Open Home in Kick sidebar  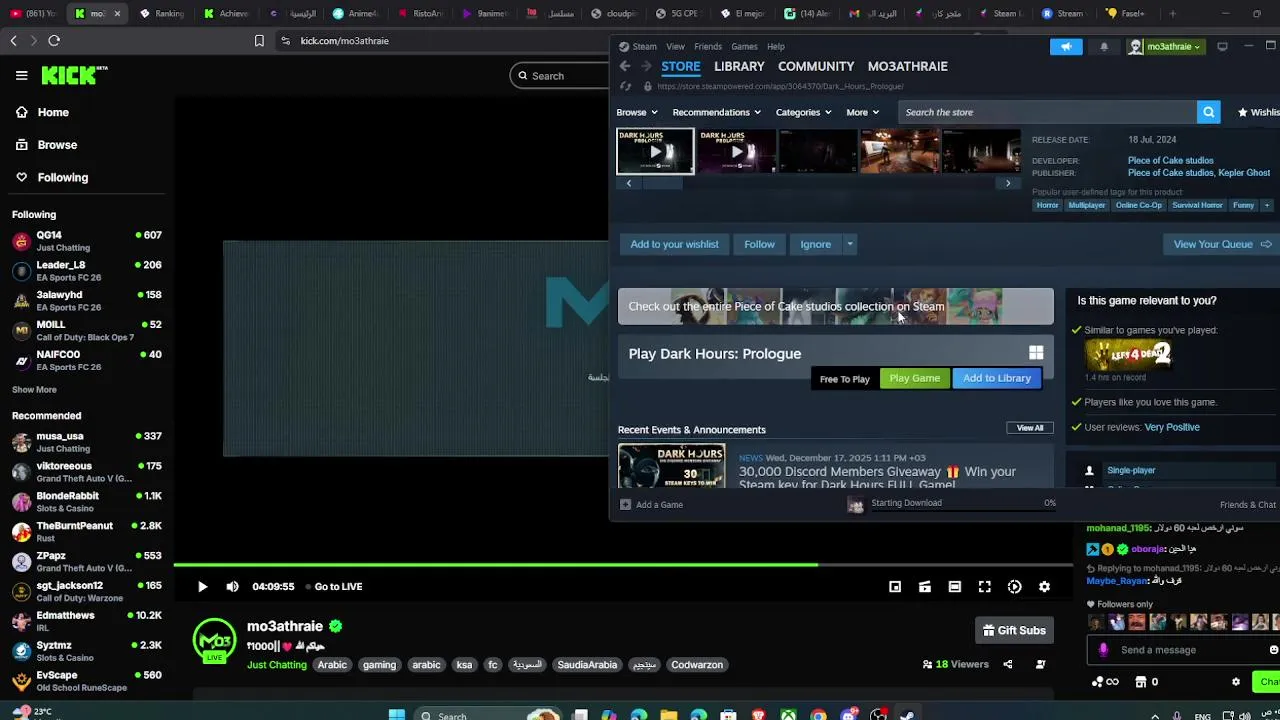(x=42, y=112)
